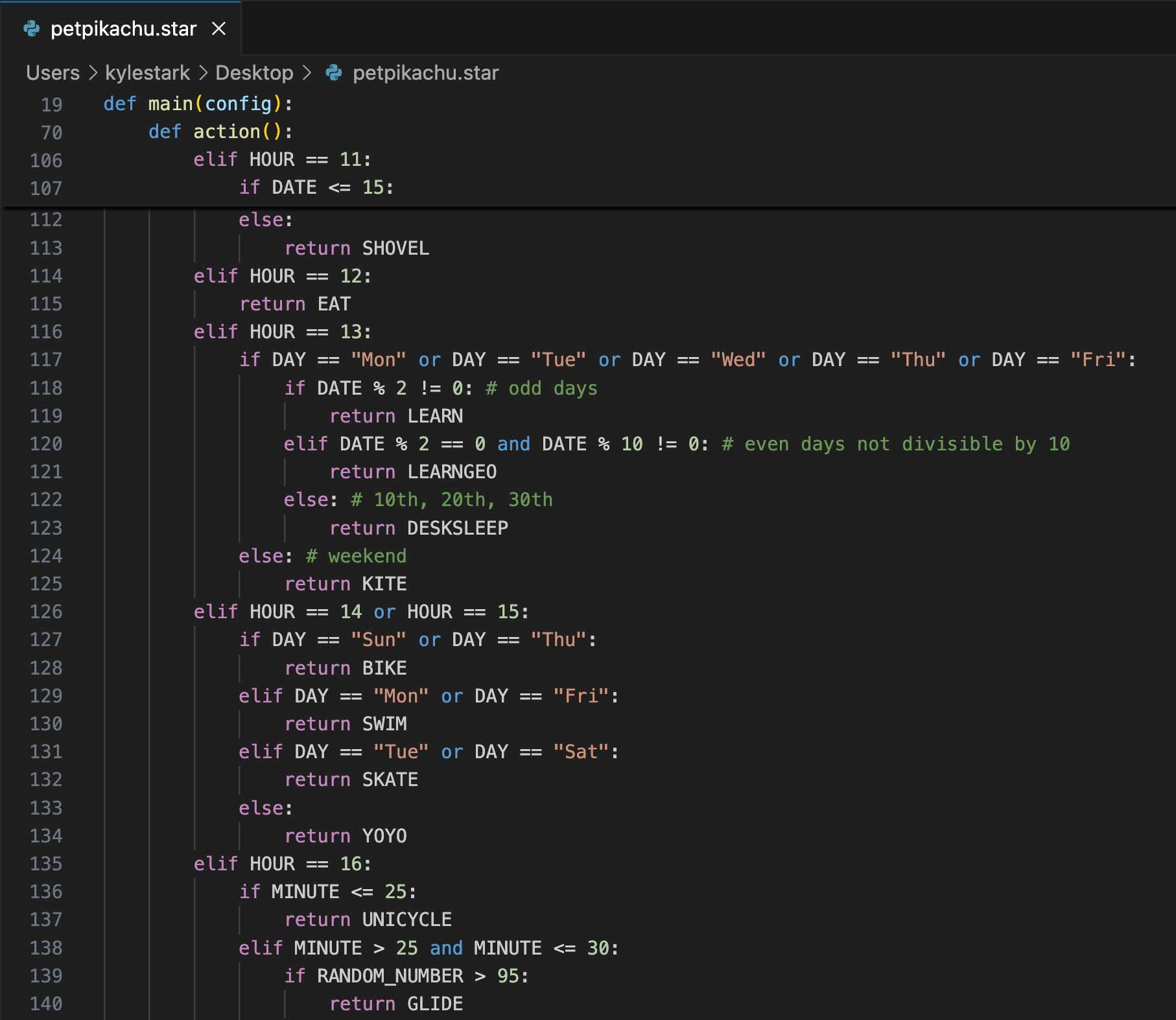This screenshot has height=1020, width=1176.
Task: Open the Desktop breadcrumb segment
Action: pos(254,73)
